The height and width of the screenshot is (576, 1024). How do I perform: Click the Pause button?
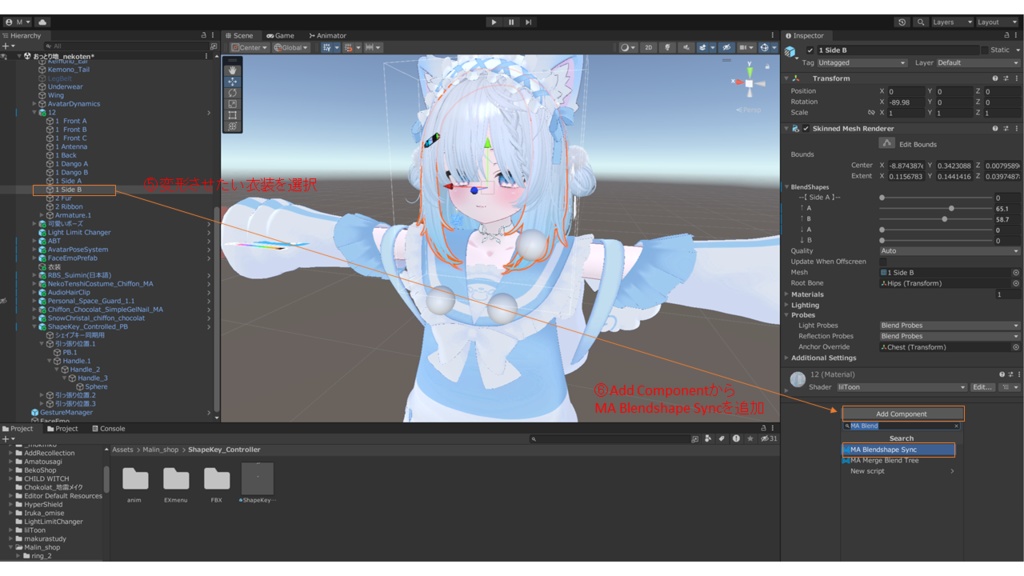[511, 22]
